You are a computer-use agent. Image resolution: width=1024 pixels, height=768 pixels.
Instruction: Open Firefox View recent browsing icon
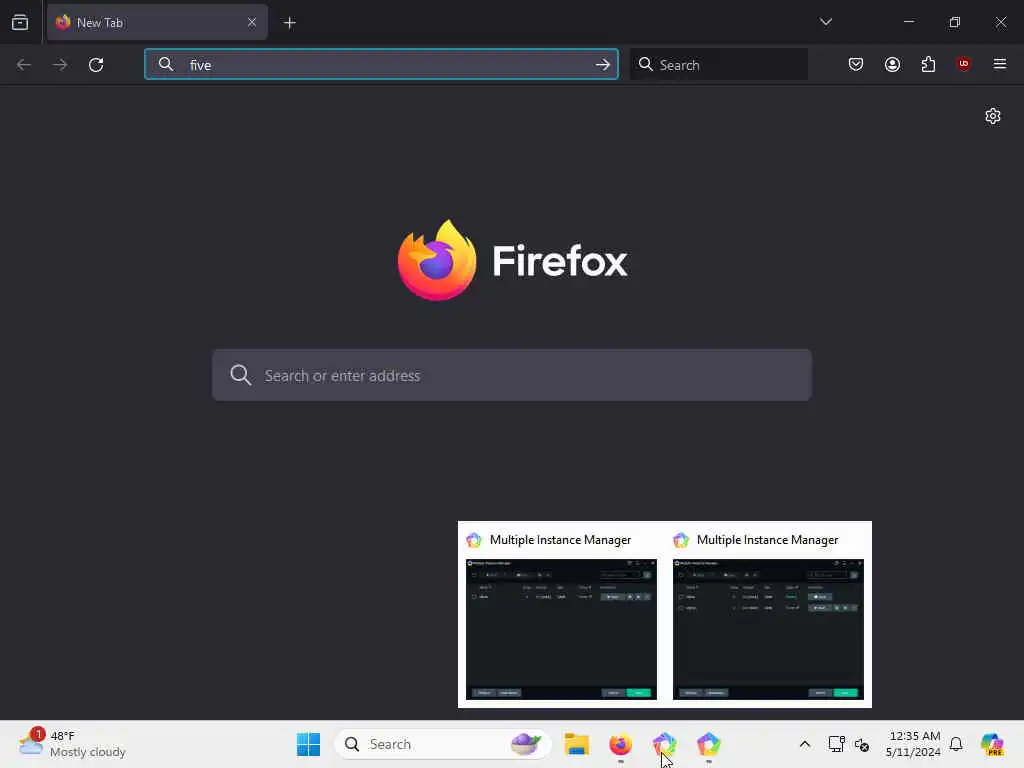coord(20,22)
